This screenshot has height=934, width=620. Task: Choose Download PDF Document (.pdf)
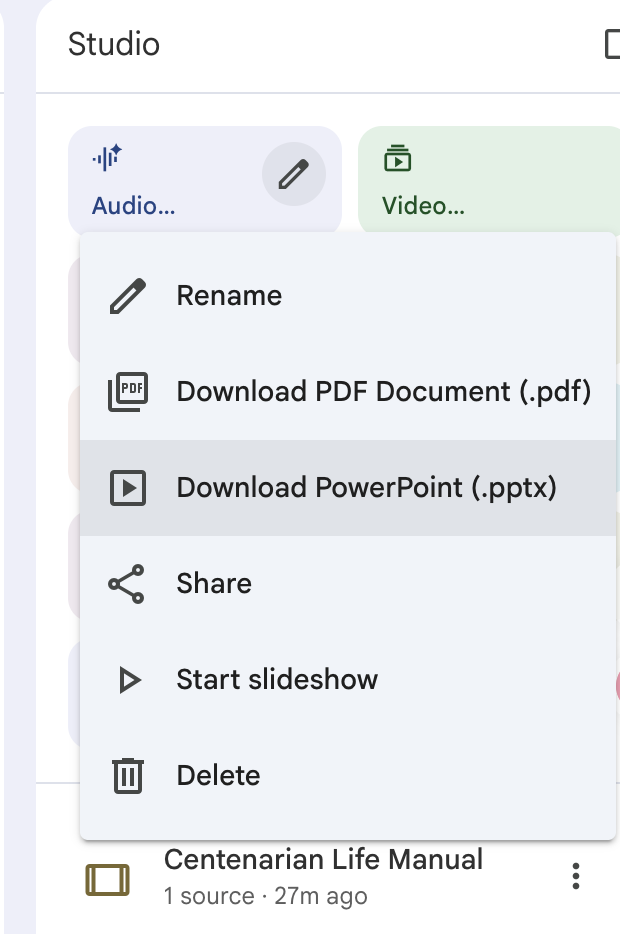coord(383,392)
